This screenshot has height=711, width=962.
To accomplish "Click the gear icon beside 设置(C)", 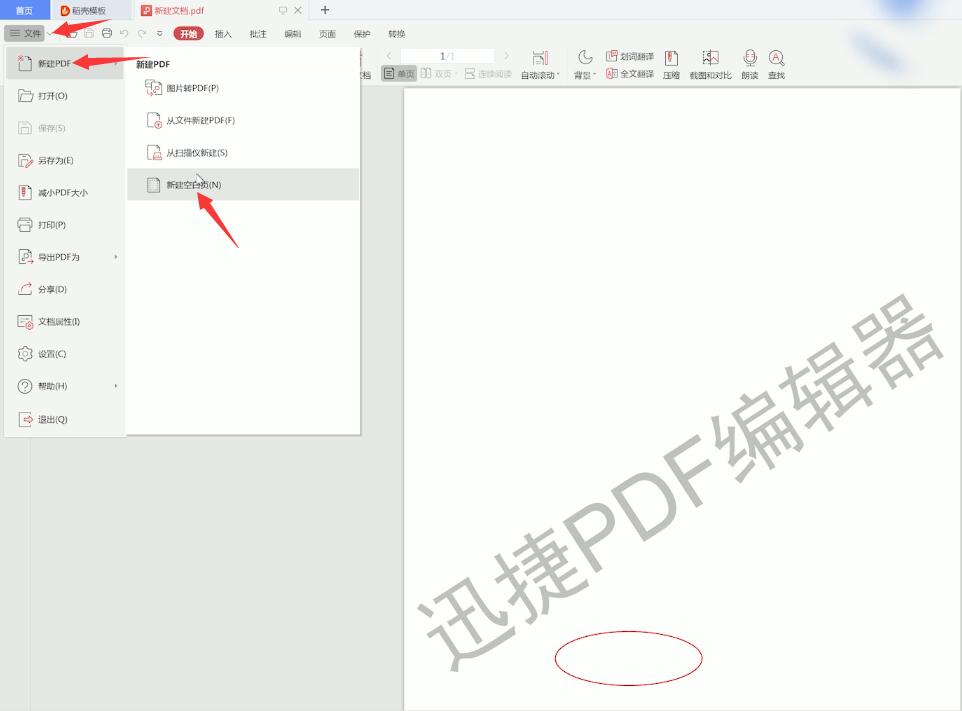I will pos(25,354).
